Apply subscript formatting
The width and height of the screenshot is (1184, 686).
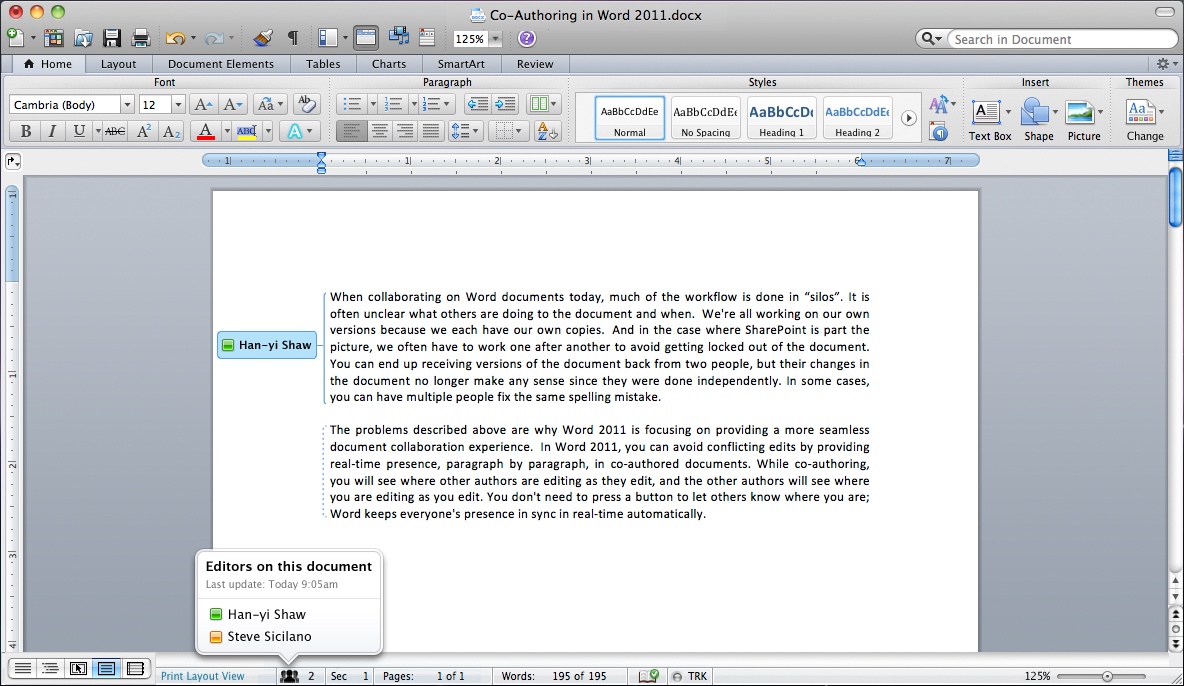click(x=171, y=131)
